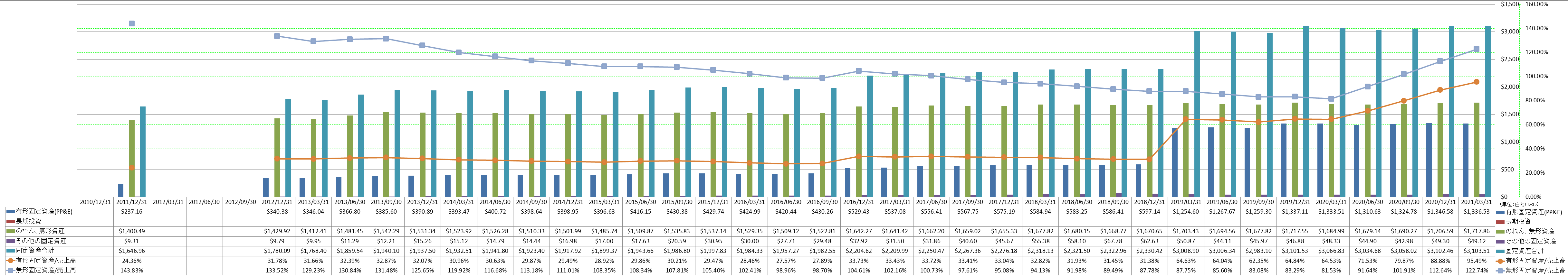Select 無形固定資産/売上高 row label in left table
This screenshot has width=1568, height=276.
(x=46, y=270)
